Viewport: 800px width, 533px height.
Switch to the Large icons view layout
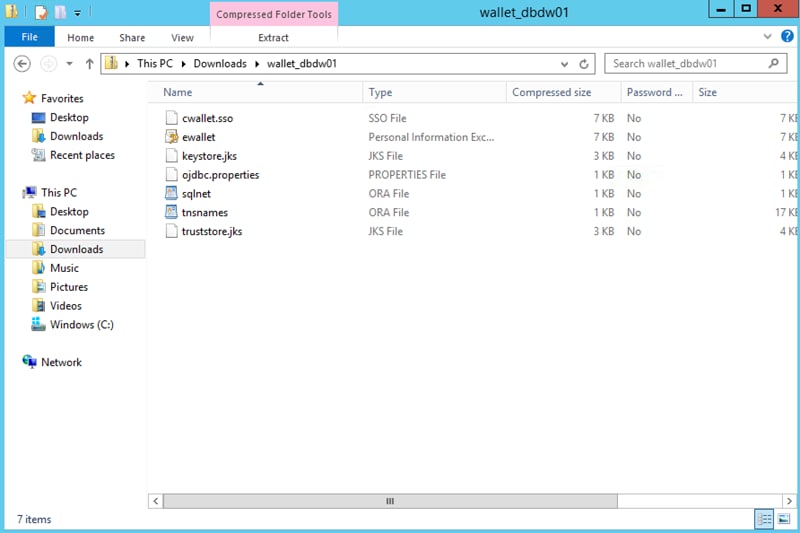coord(784,519)
